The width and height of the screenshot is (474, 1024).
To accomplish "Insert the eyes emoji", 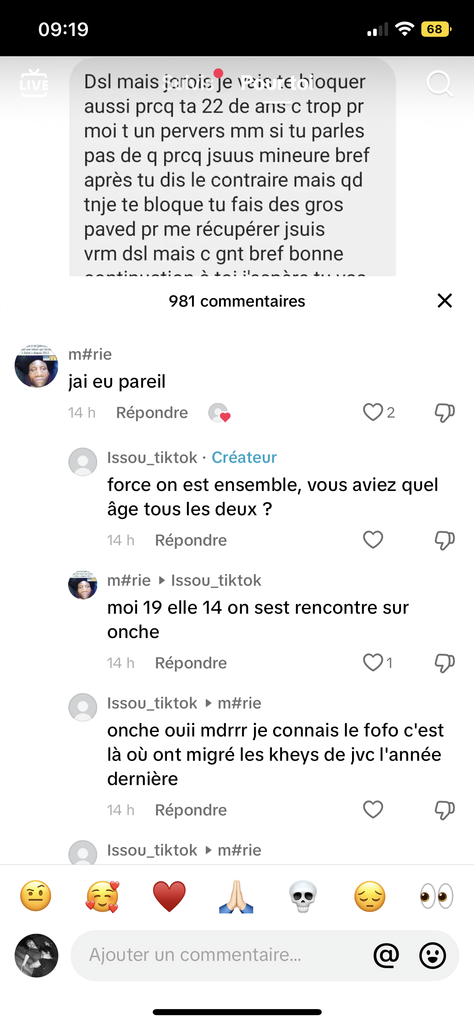I will point(436,896).
